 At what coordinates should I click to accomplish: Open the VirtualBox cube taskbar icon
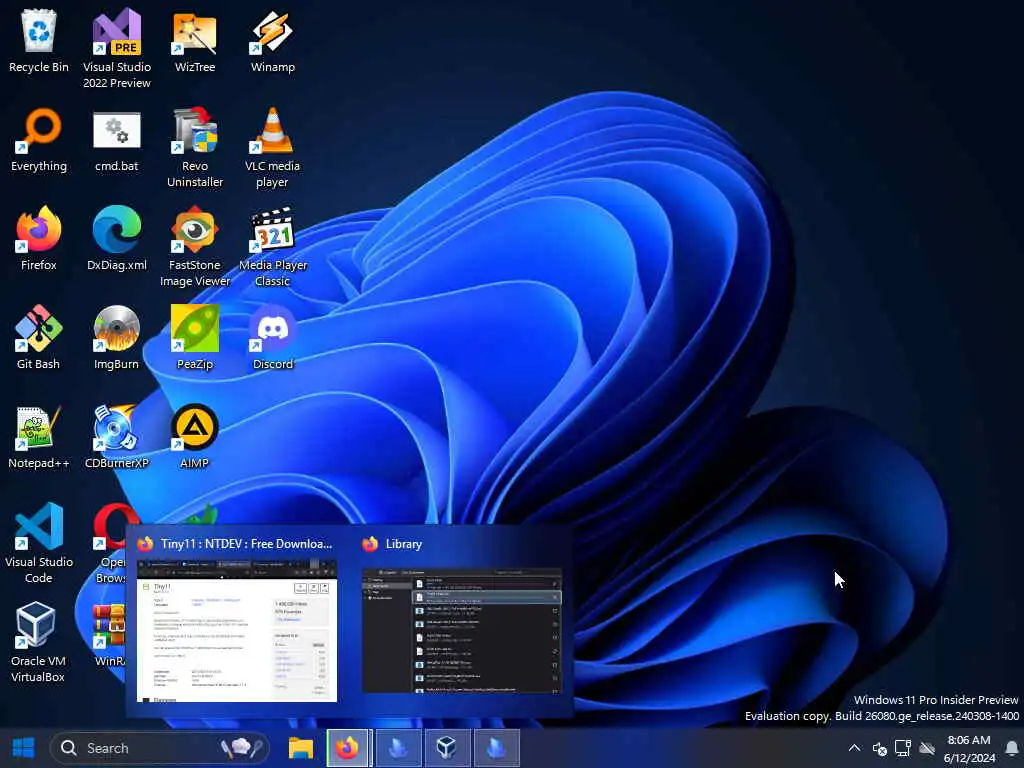tap(447, 748)
